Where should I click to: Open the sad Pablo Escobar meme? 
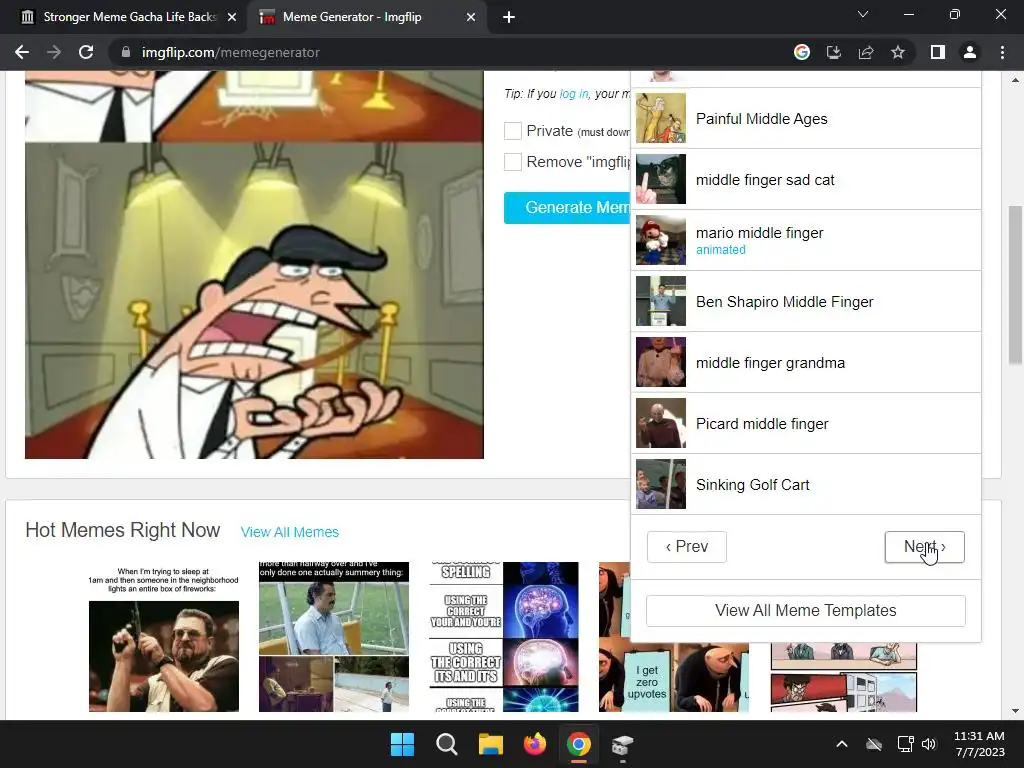(334, 637)
